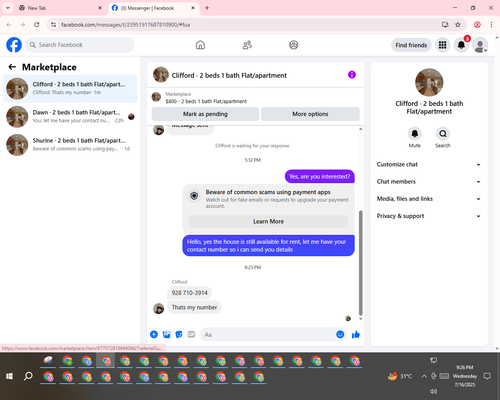Open the Chrome three-dot menu
Screen dimensions: 500x400
tap(491, 25)
